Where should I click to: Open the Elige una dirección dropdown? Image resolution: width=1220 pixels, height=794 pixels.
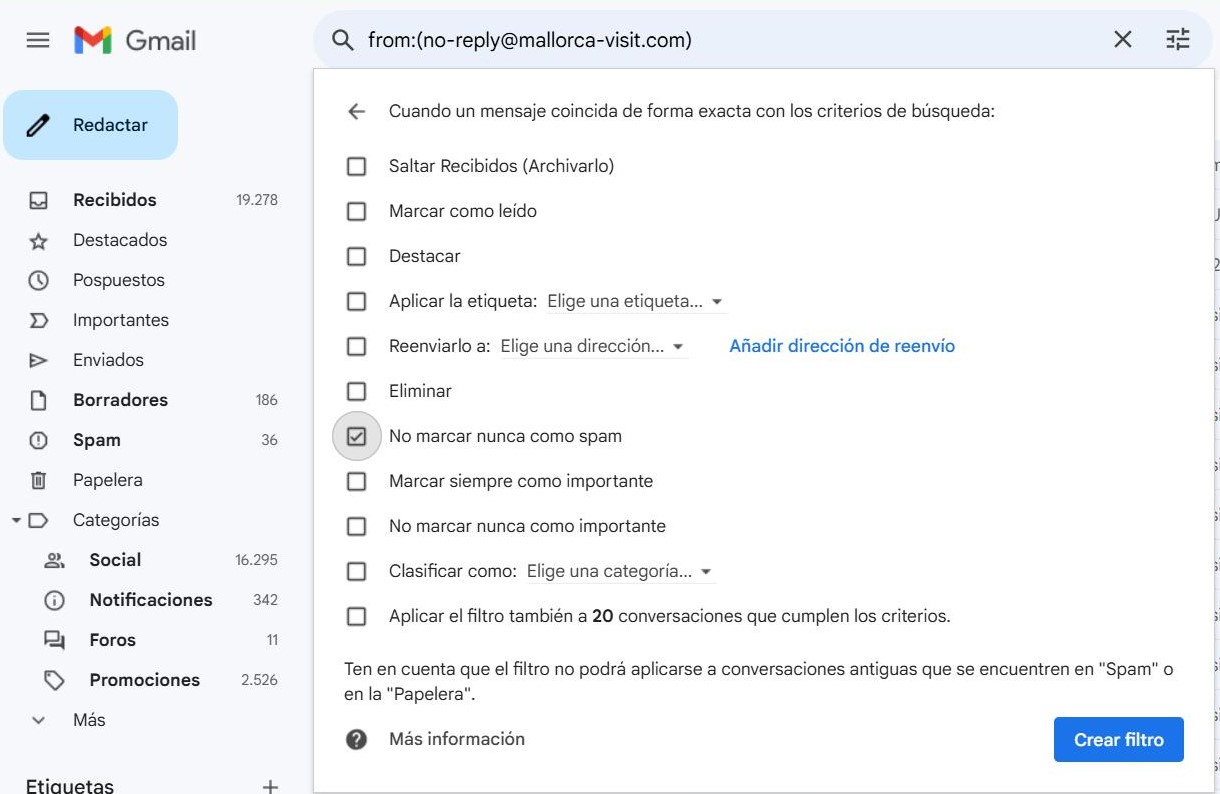[x=593, y=346]
